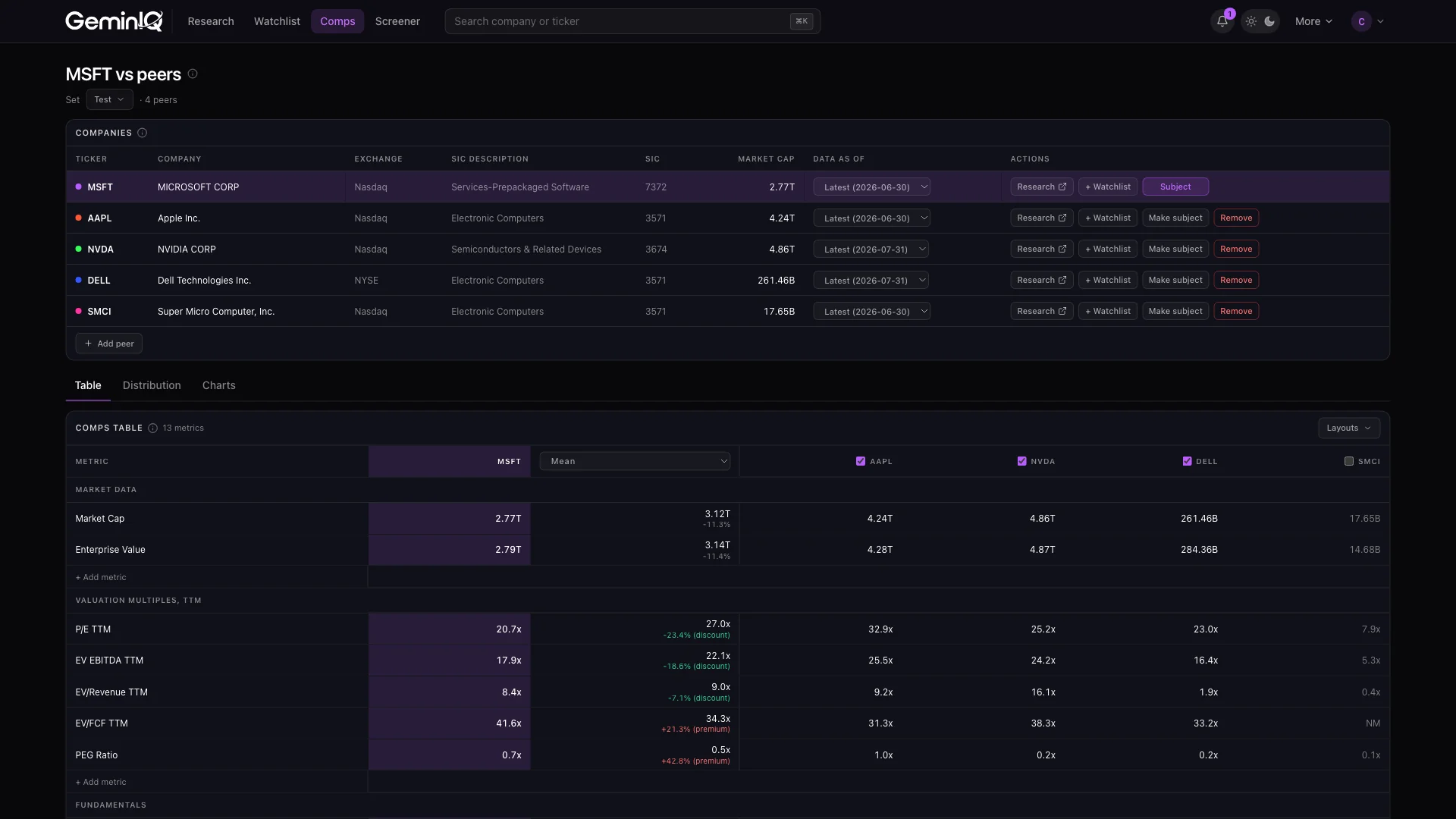Open the Mean aggregate dropdown

(x=635, y=461)
